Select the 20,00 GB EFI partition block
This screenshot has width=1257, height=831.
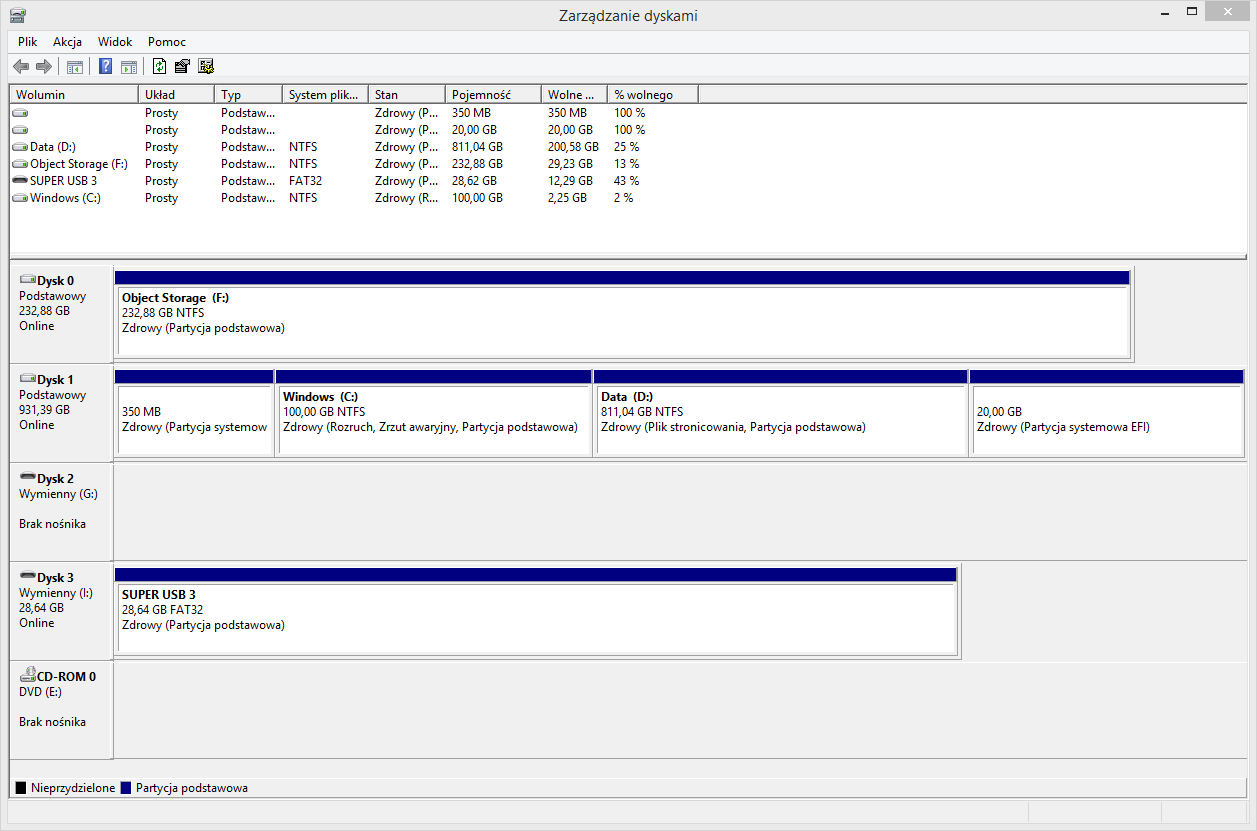pyautogui.click(x=1105, y=420)
